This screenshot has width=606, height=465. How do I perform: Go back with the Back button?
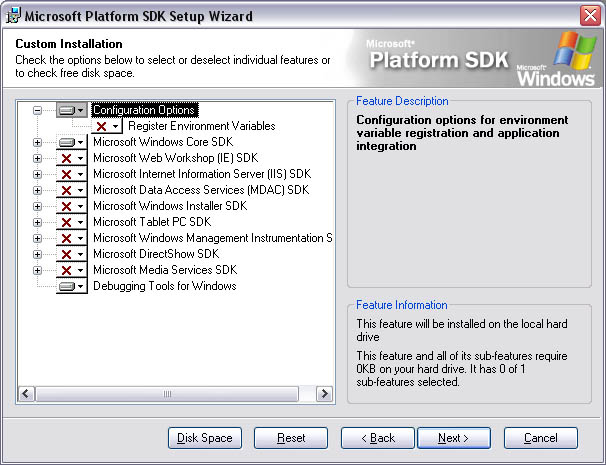pyautogui.click(x=378, y=438)
